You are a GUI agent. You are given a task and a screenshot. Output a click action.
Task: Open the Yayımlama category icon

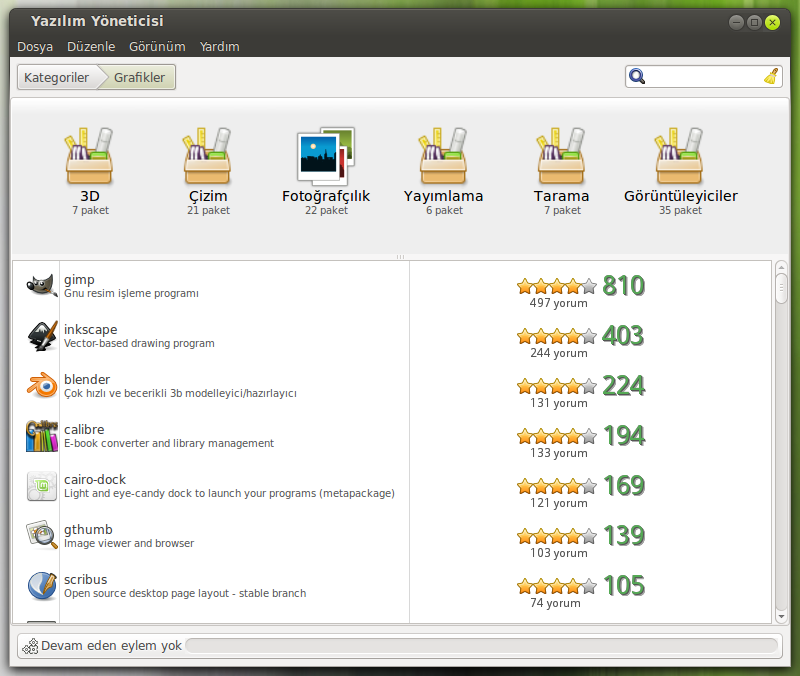tap(443, 156)
